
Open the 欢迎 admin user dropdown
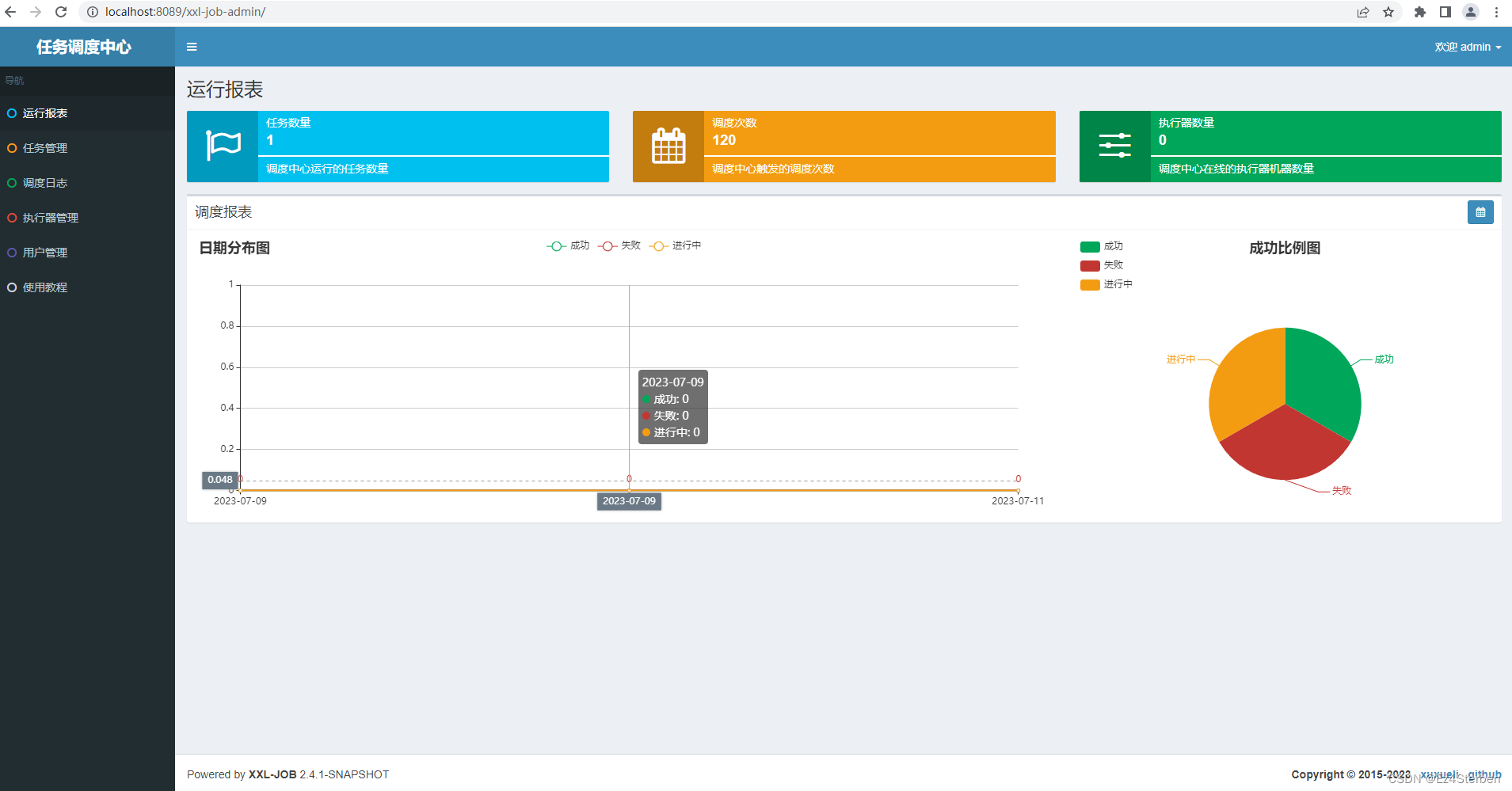(x=1467, y=47)
